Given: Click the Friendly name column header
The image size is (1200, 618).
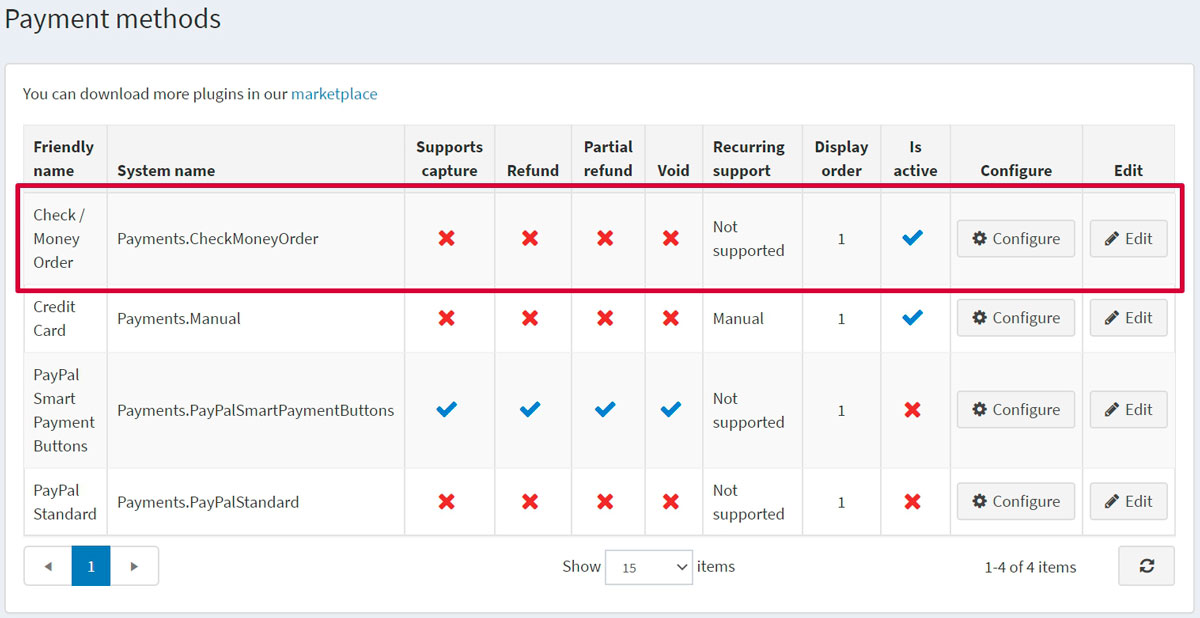Looking at the screenshot, I should [x=63, y=158].
